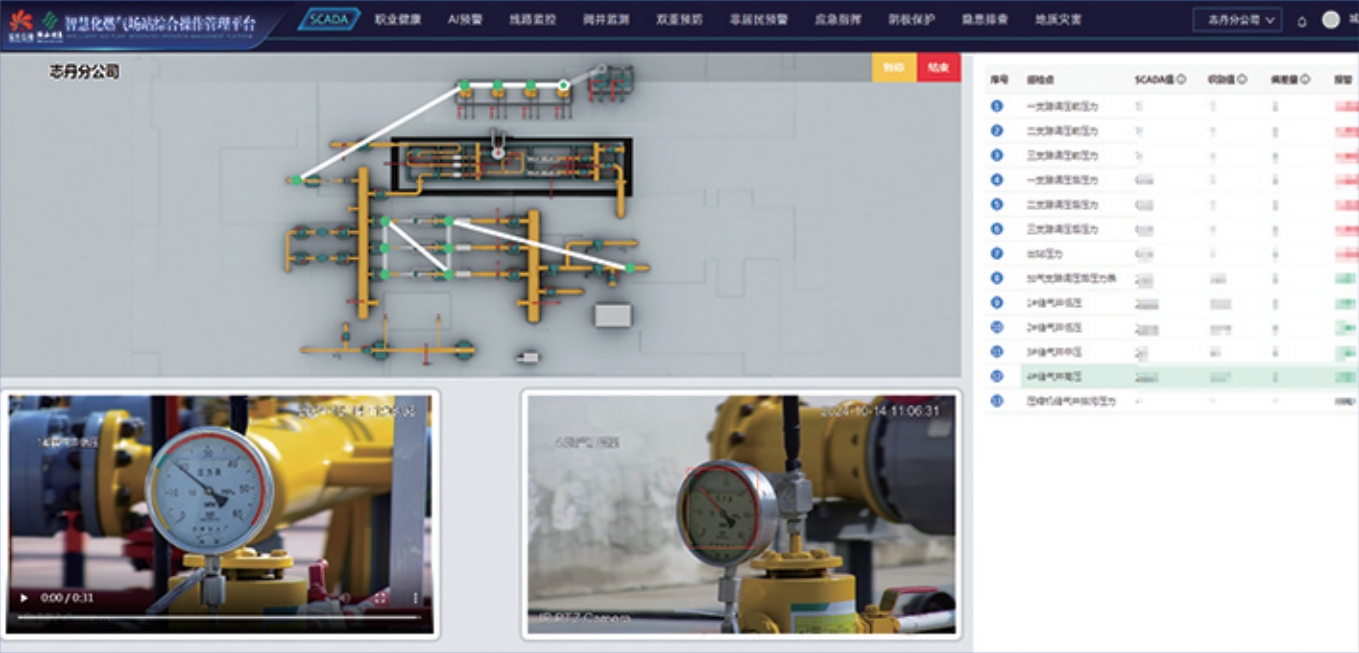Image resolution: width=1359 pixels, height=653 pixels.
Task: Click the green status tag in row 9
Action: (x=1346, y=303)
